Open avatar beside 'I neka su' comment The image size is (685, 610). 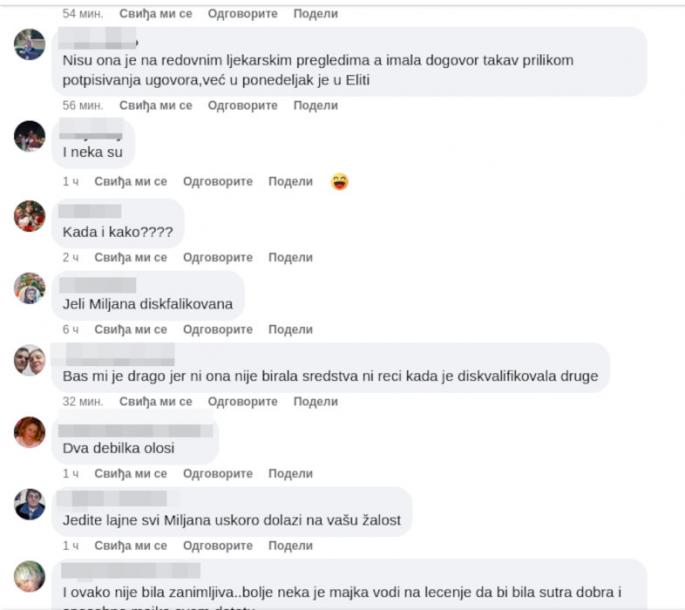pyautogui.click(x=30, y=136)
